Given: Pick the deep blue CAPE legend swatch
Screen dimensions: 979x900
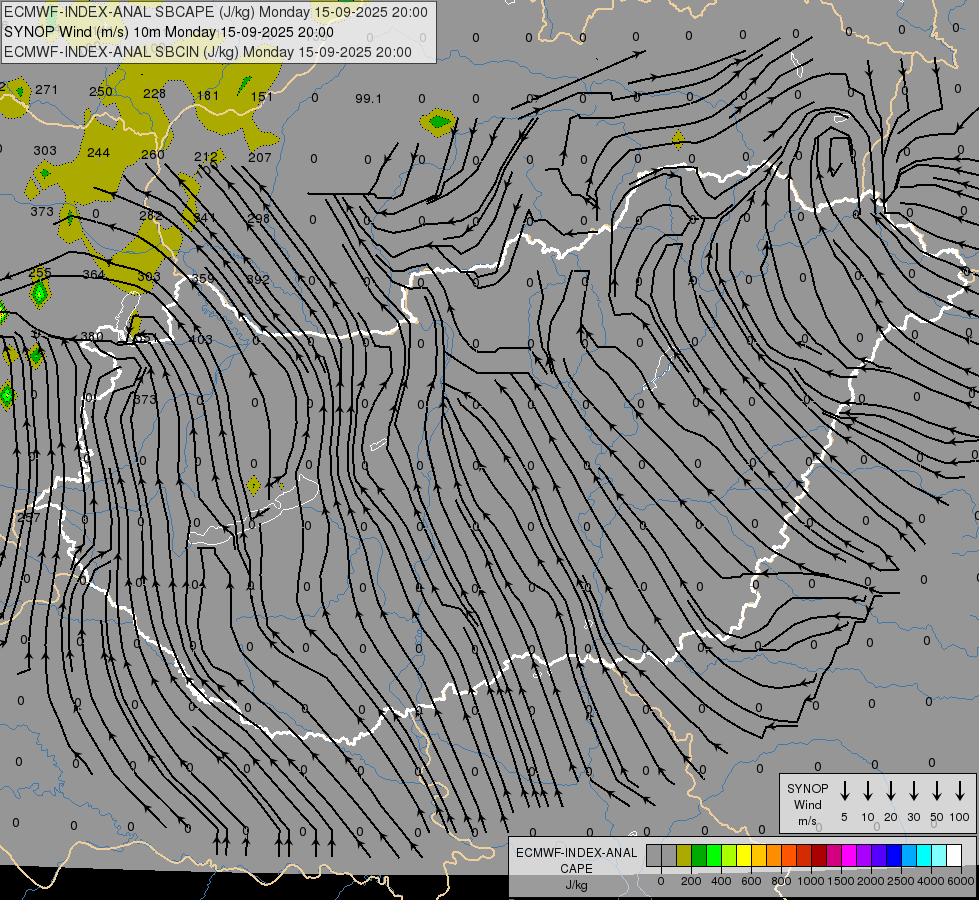Looking at the screenshot, I should tap(893, 856).
